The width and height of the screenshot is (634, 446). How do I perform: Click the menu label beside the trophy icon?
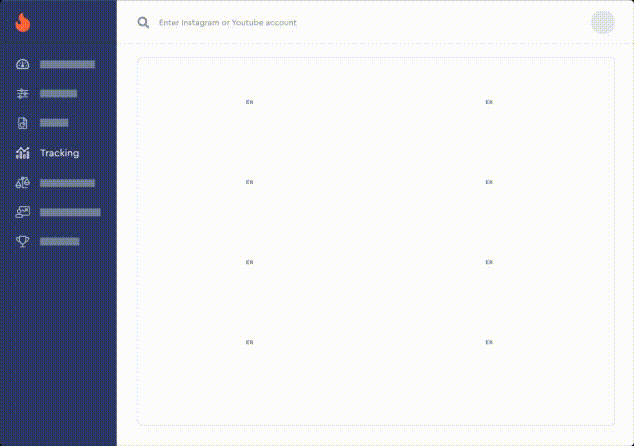click(x=59, y=241)
